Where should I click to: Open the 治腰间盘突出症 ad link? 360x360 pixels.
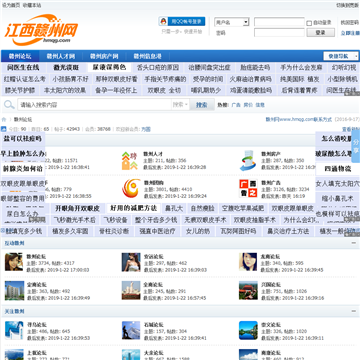tap(209, 68)
